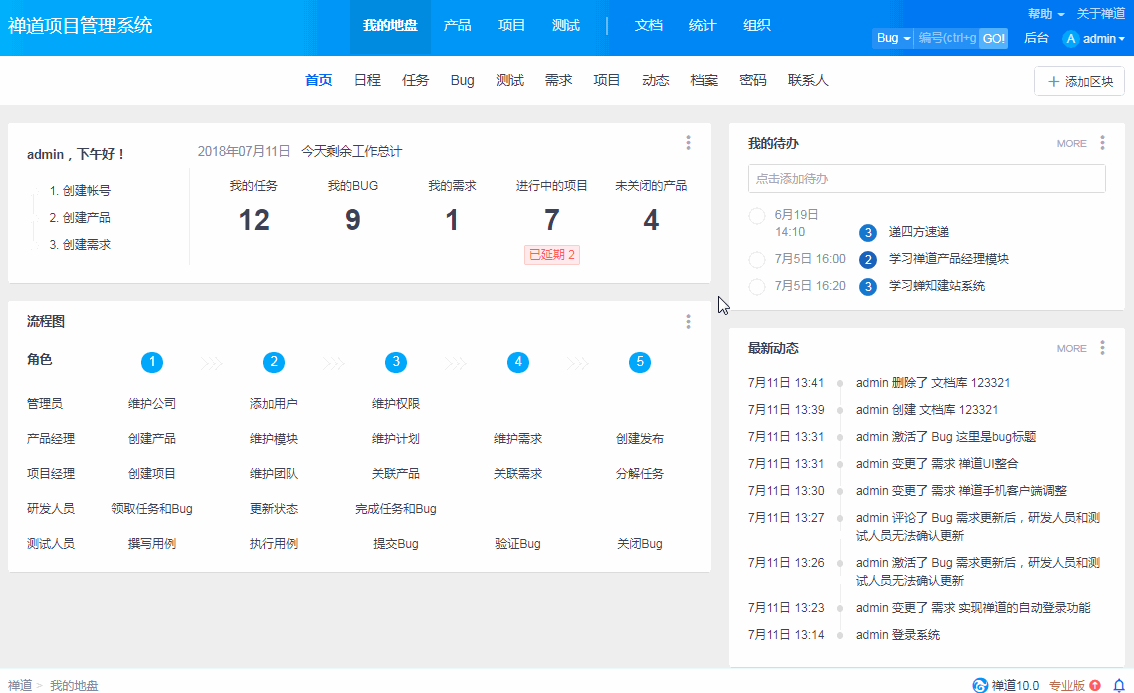
Task: Tick the 学习蝉知建站系统 todo circle
Action: (757, 287)
